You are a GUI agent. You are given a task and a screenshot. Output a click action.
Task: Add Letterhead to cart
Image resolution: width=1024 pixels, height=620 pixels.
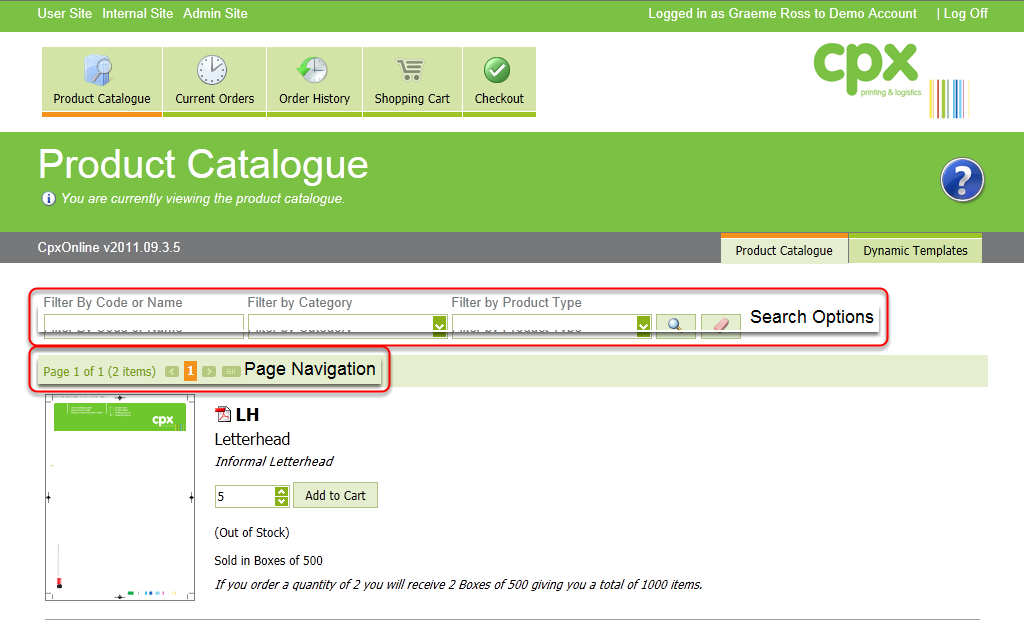coord(335,496)
